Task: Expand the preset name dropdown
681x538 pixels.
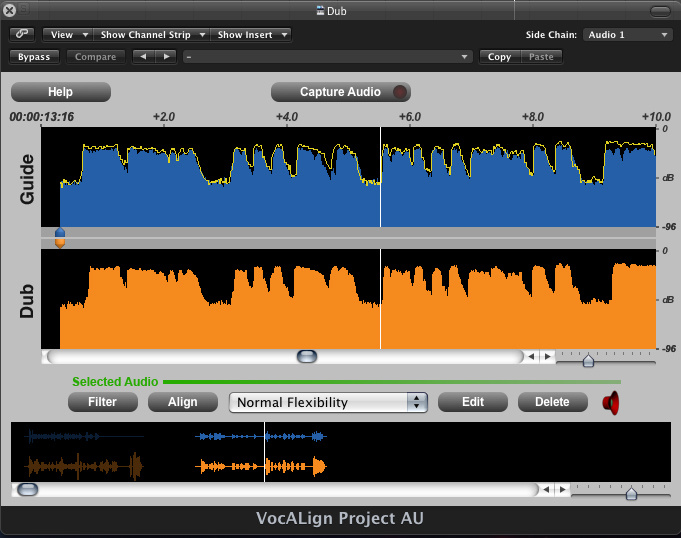Action: pyautogui.click(x=326, y=57)
